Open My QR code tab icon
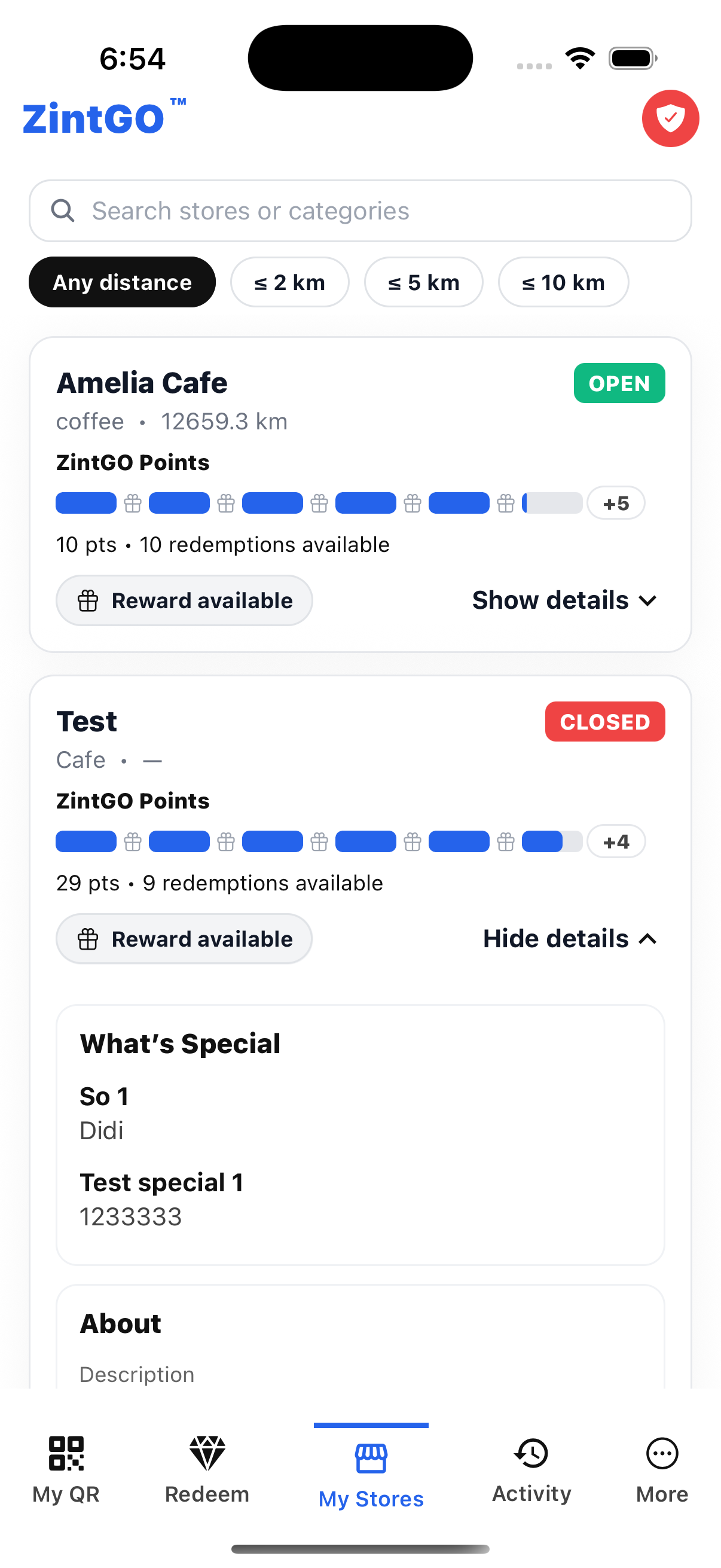 pos(66,1454)
